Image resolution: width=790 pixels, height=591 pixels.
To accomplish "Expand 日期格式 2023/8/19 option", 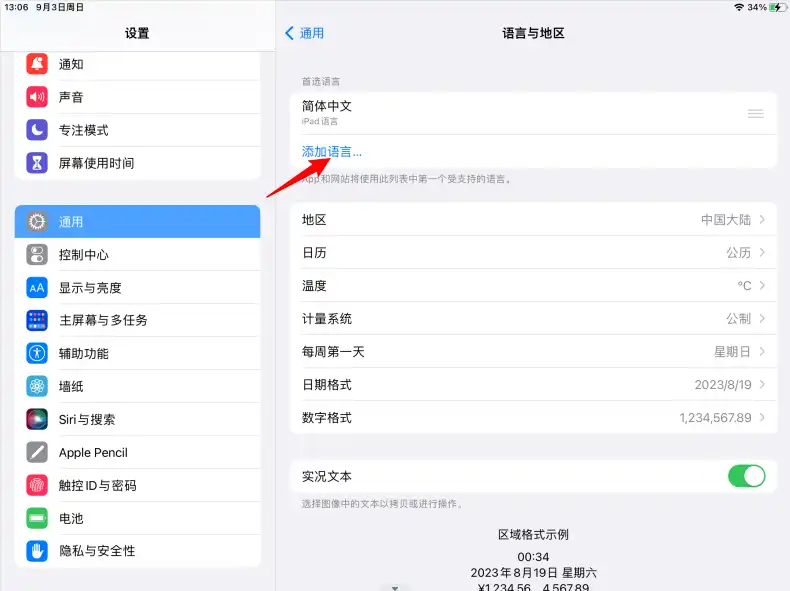I will (762, 385).
